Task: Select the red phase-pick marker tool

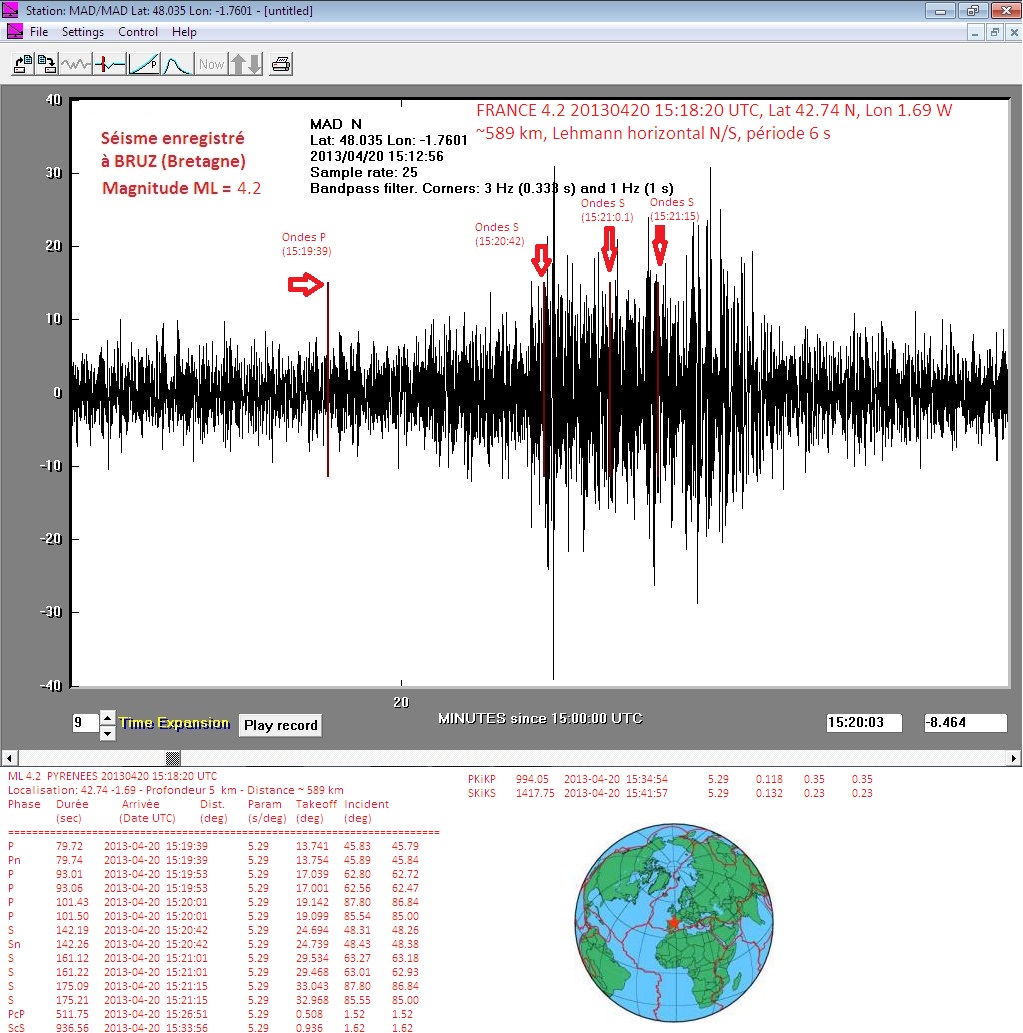Action: click(x=110, y=64)
